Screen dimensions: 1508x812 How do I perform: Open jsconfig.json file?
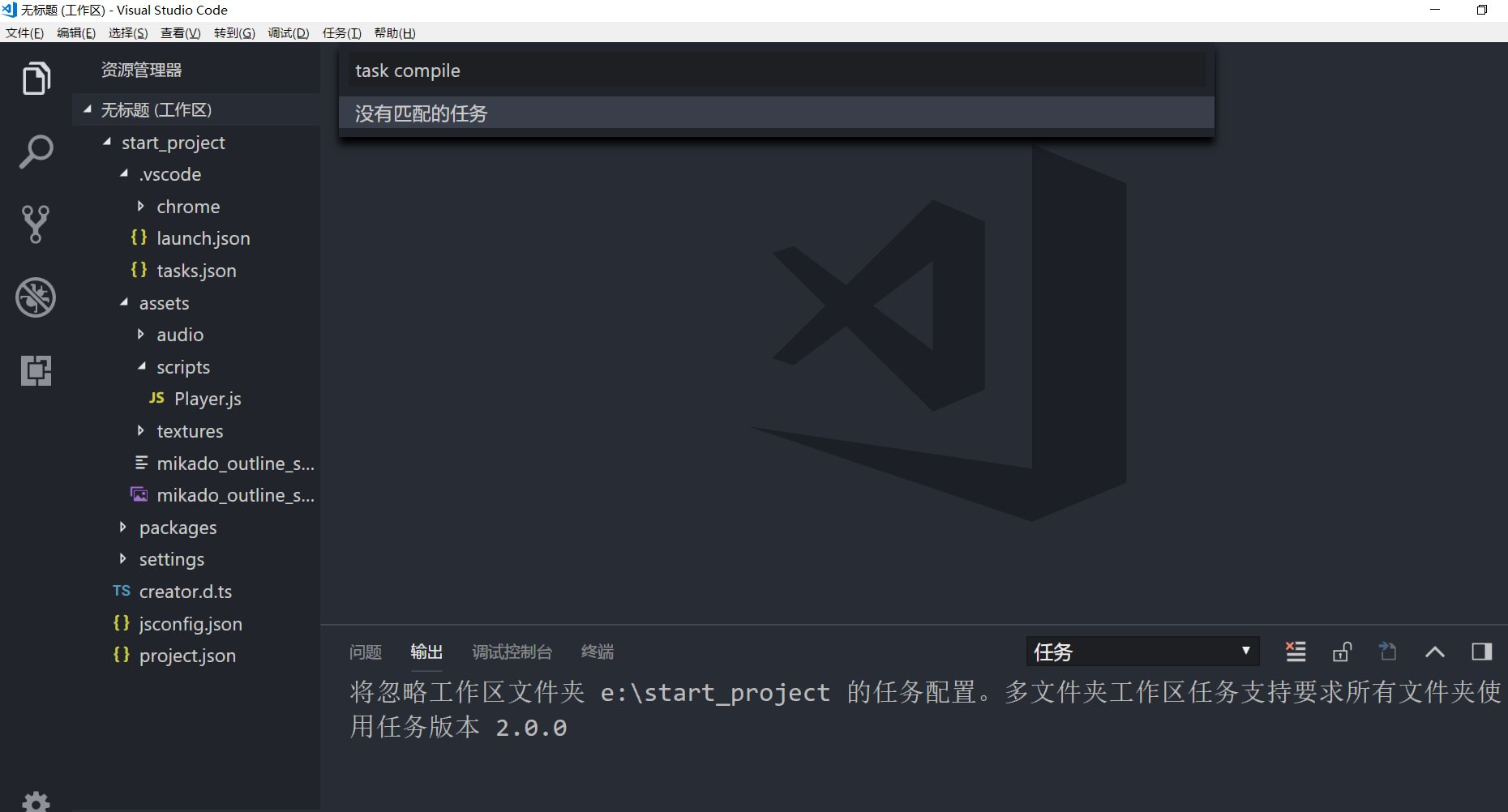point(196,624)
